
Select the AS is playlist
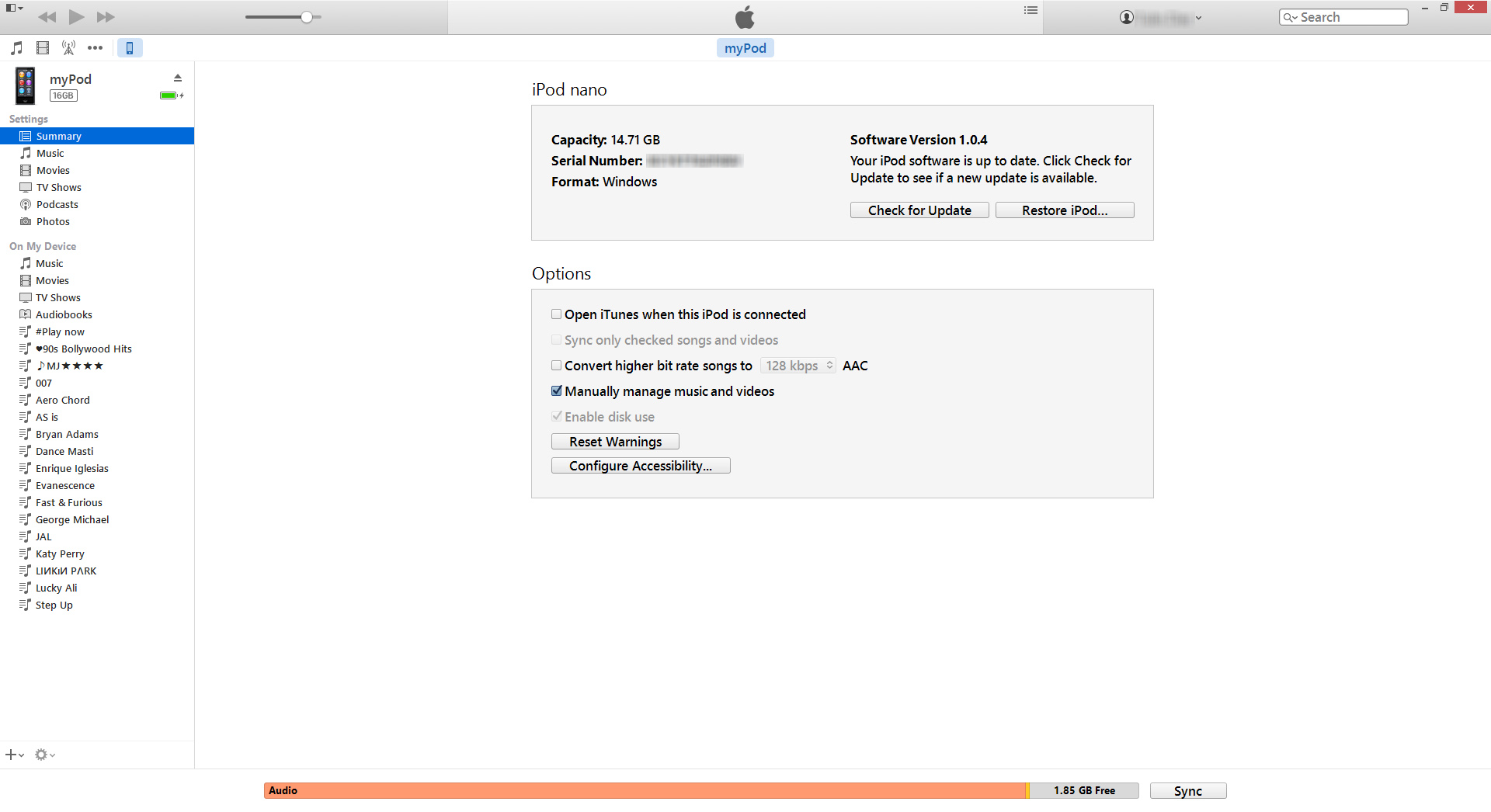click(x=97, y=417)
